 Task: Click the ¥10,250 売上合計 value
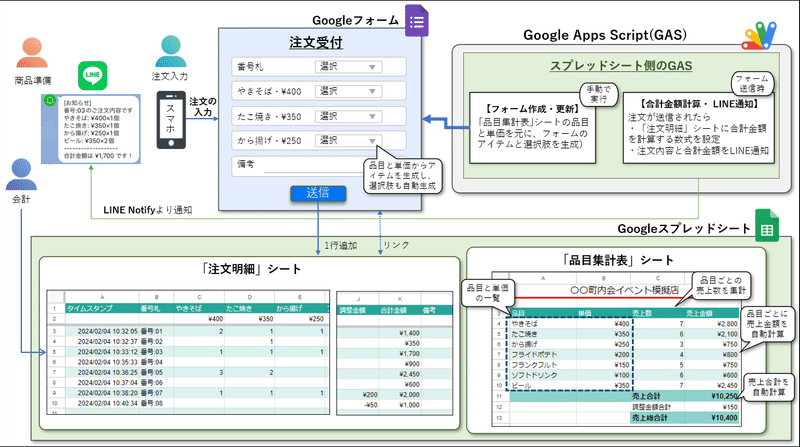point(724,396)
